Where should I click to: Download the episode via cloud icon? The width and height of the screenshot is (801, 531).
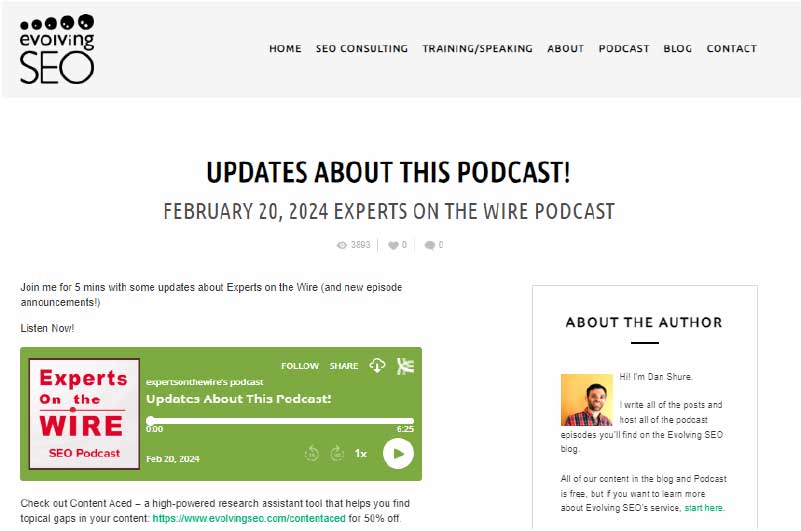tap(378, 365)
